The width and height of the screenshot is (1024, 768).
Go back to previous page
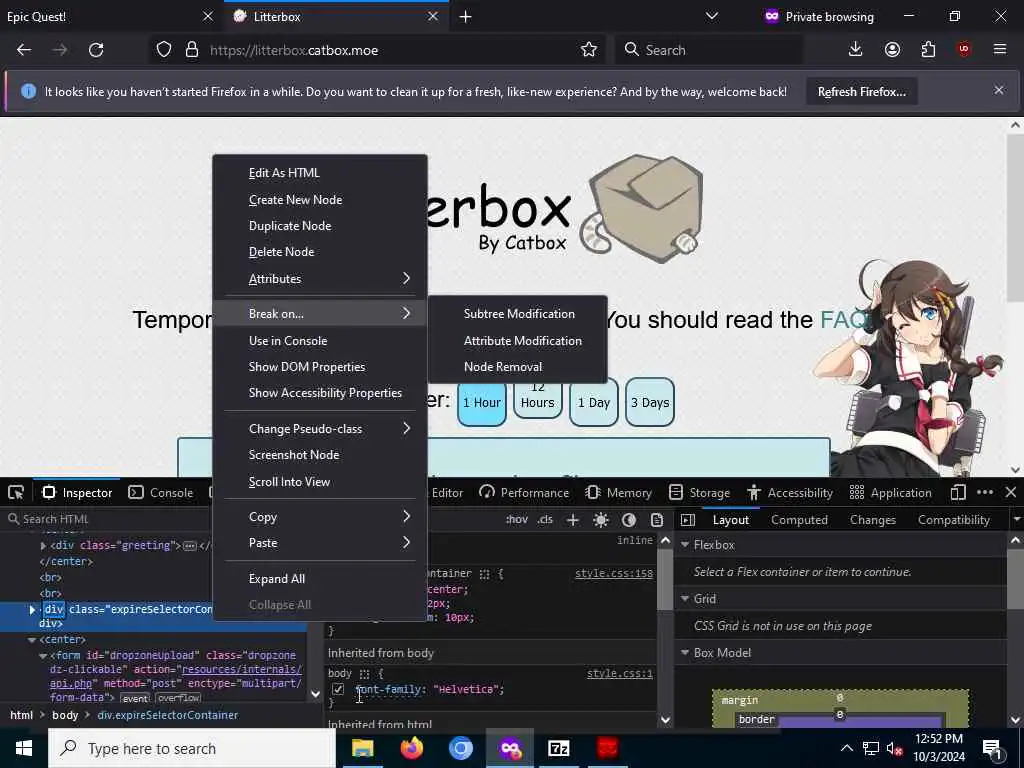click(24, 50)
